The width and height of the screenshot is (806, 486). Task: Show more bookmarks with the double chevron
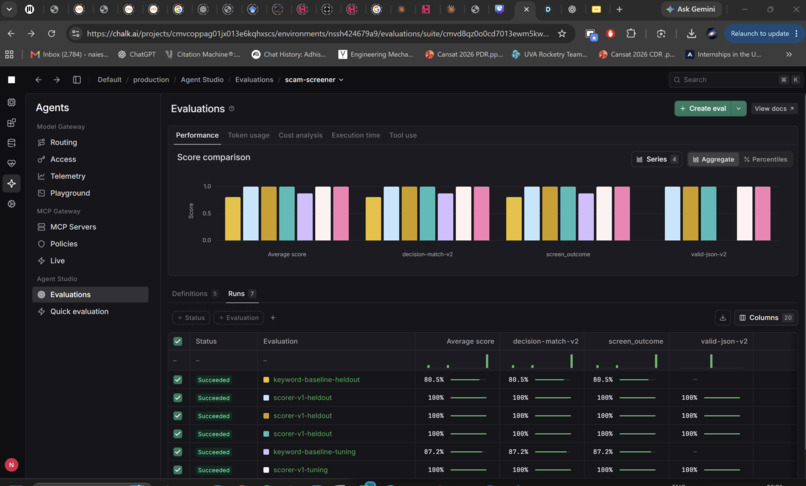click(x=789, y=55)
